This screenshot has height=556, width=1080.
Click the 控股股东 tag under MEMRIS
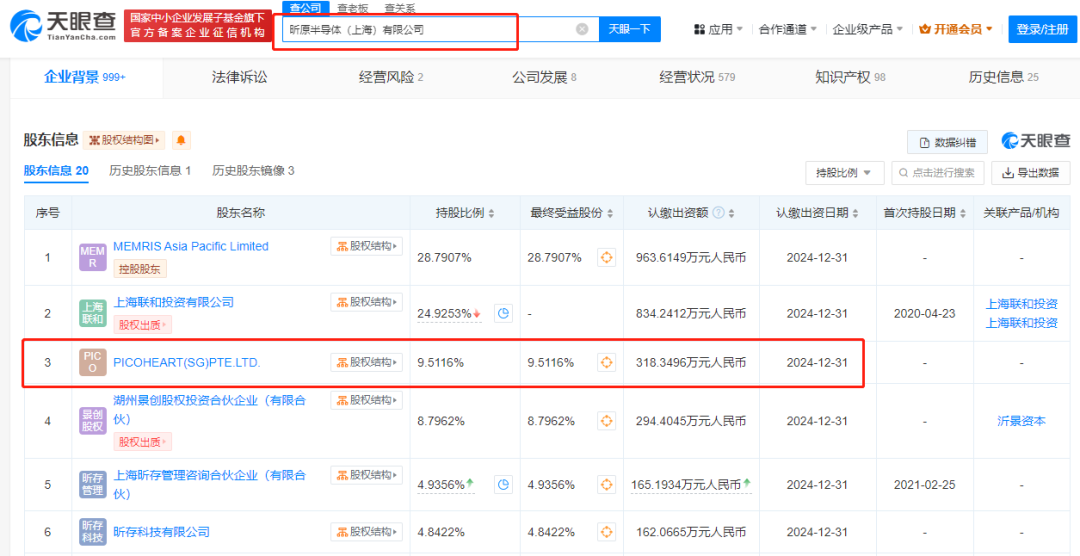coord(140,269)
